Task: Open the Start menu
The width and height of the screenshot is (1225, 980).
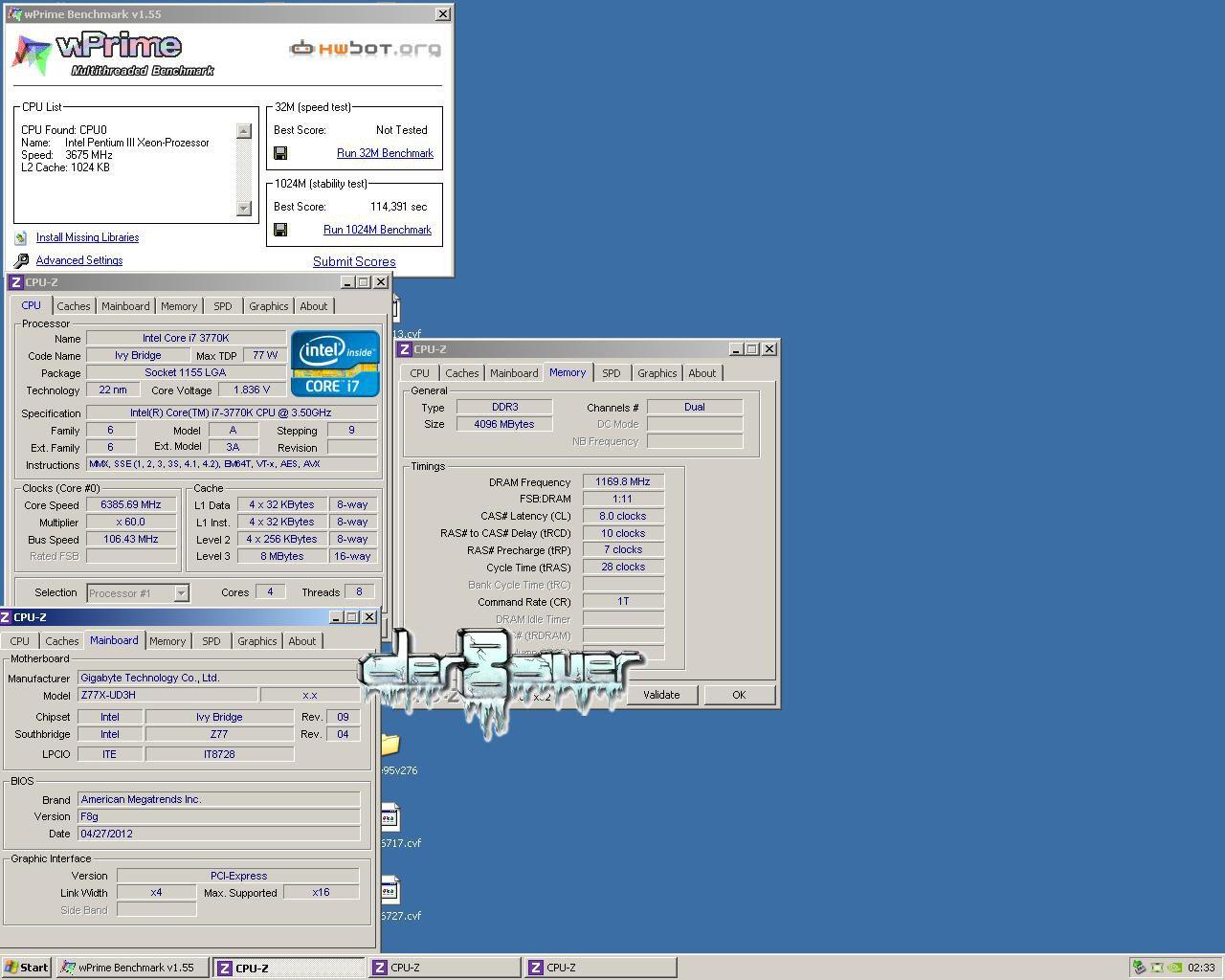Action: 27,968
